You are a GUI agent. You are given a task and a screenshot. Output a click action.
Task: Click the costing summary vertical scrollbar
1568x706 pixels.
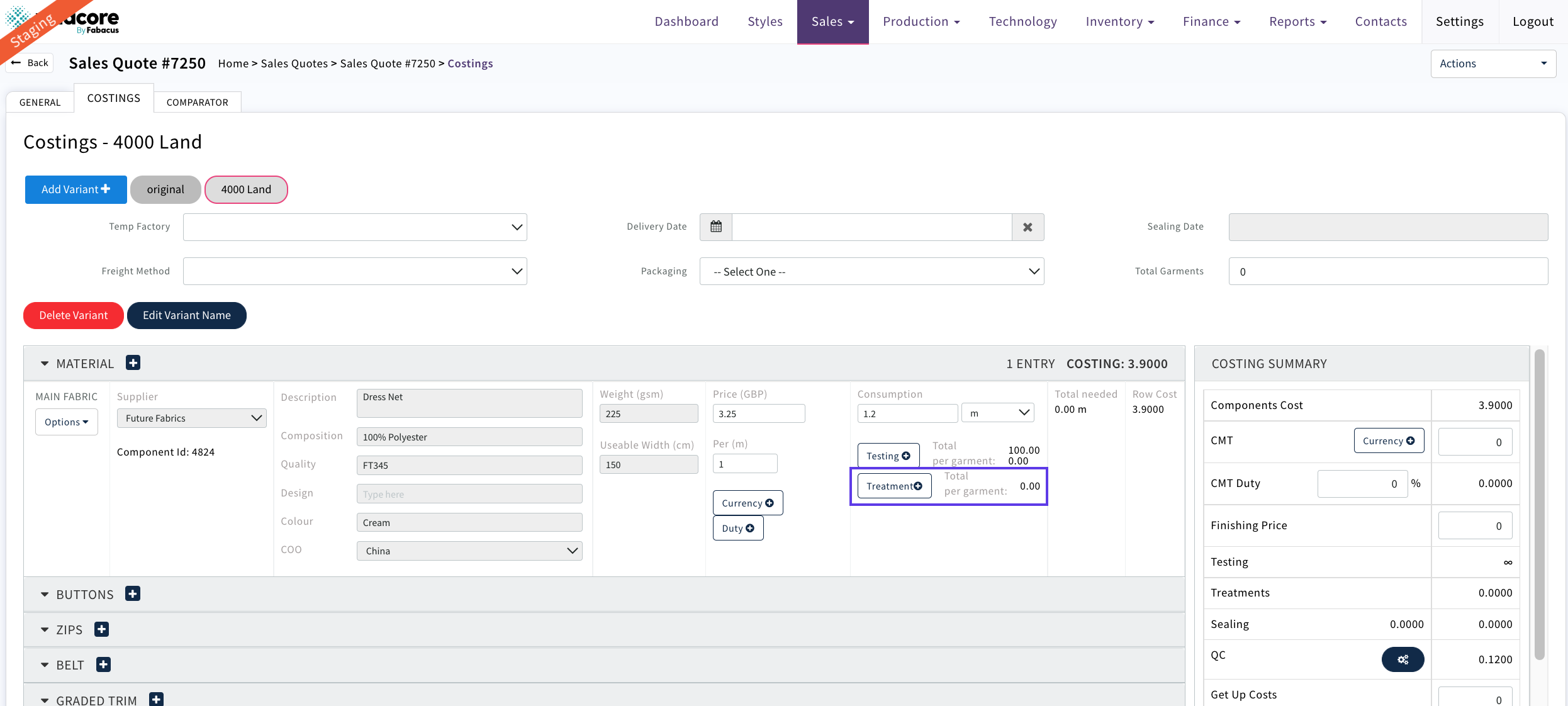coord(1539,503)
